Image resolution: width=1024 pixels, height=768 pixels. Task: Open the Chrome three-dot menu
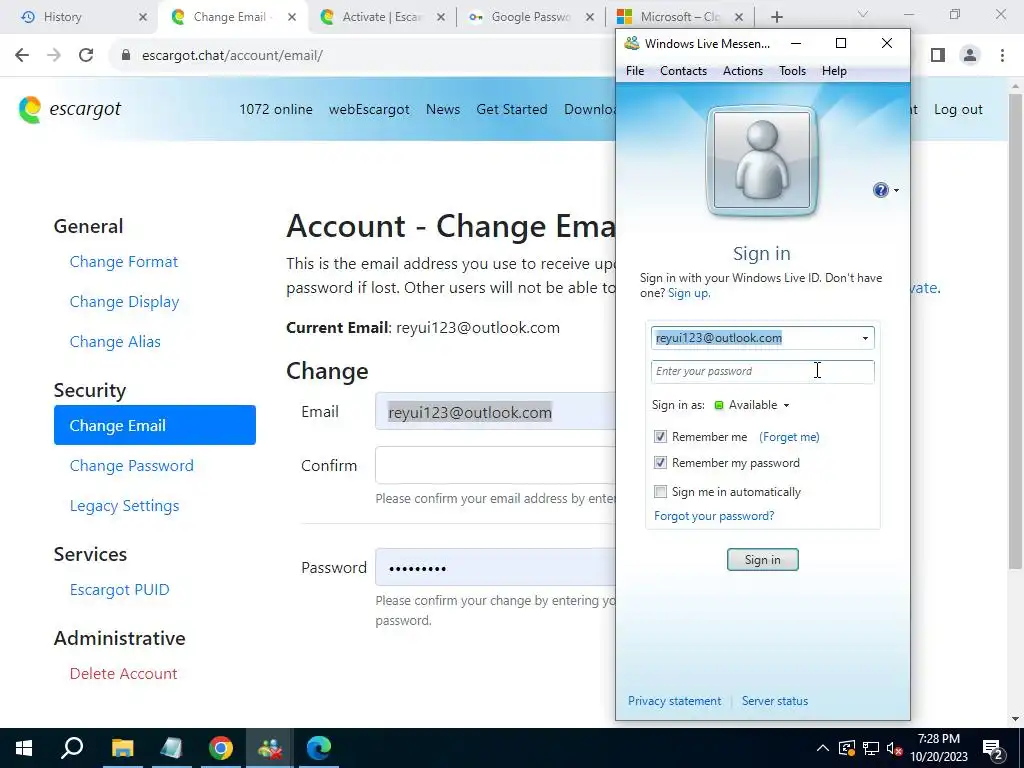tap(1002, 56)
